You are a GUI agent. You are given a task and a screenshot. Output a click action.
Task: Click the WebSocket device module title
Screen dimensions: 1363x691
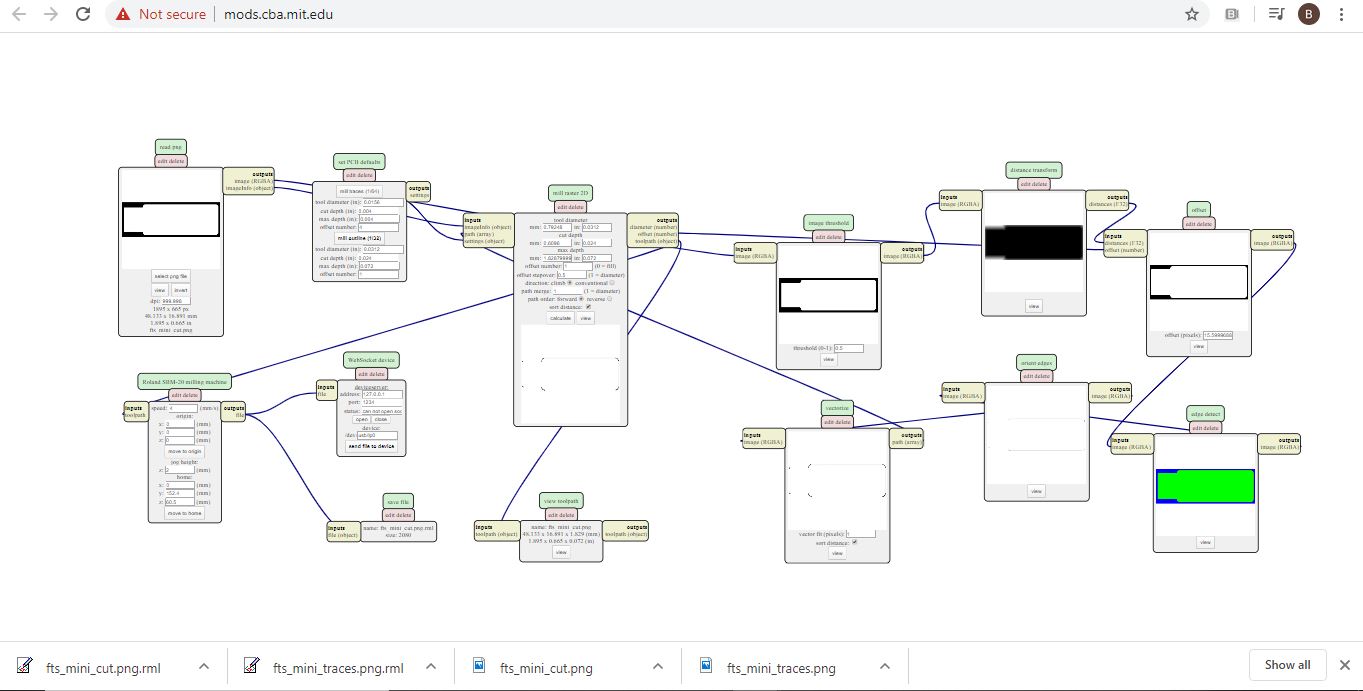(371, 360)
